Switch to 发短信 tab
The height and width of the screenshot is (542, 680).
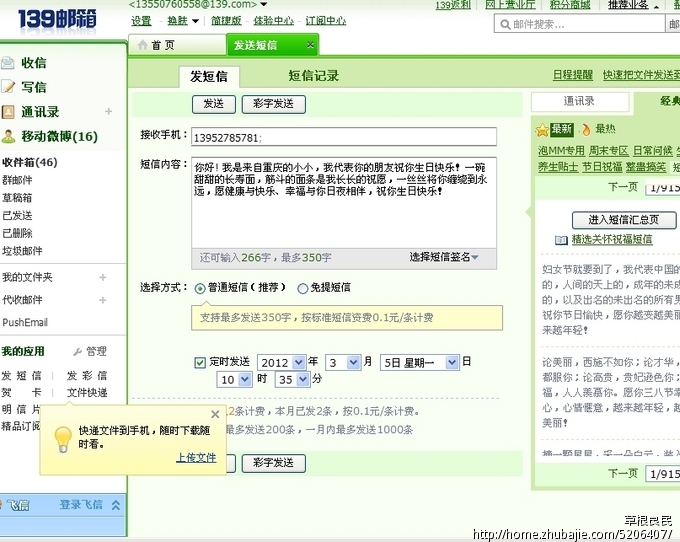209,77
